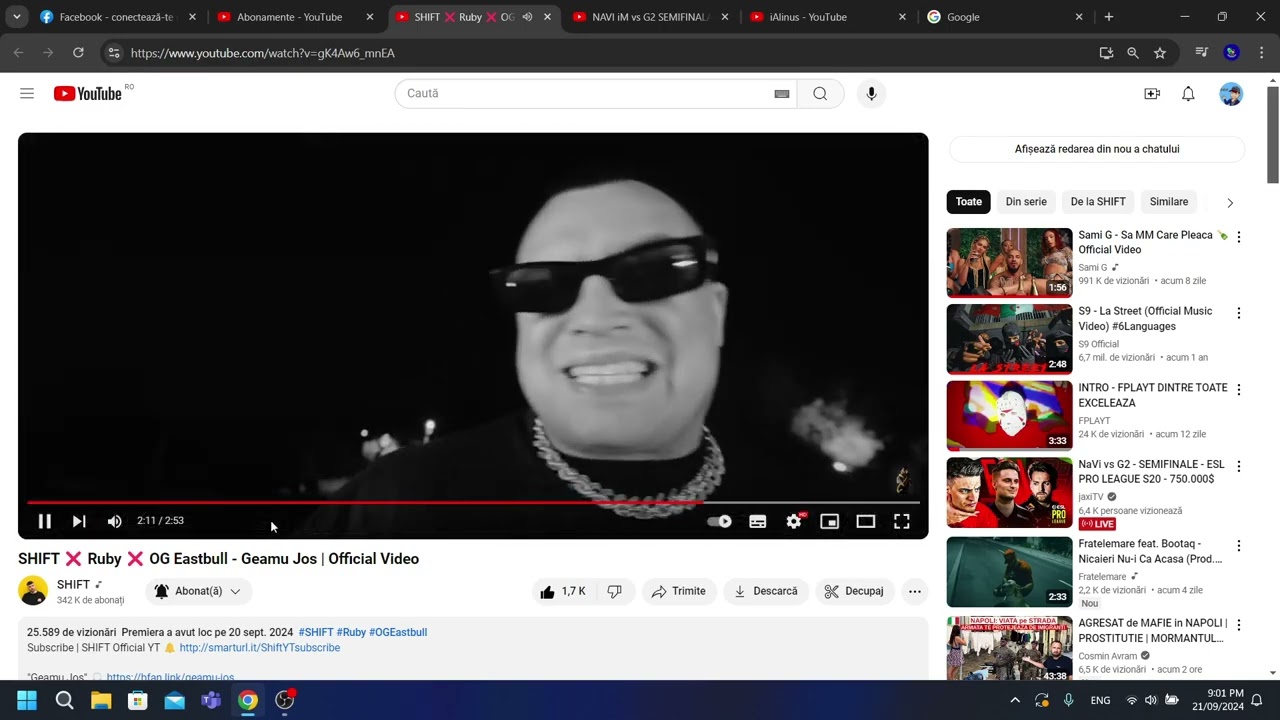Create a clip with Decupaj

(x=855, y=591)
